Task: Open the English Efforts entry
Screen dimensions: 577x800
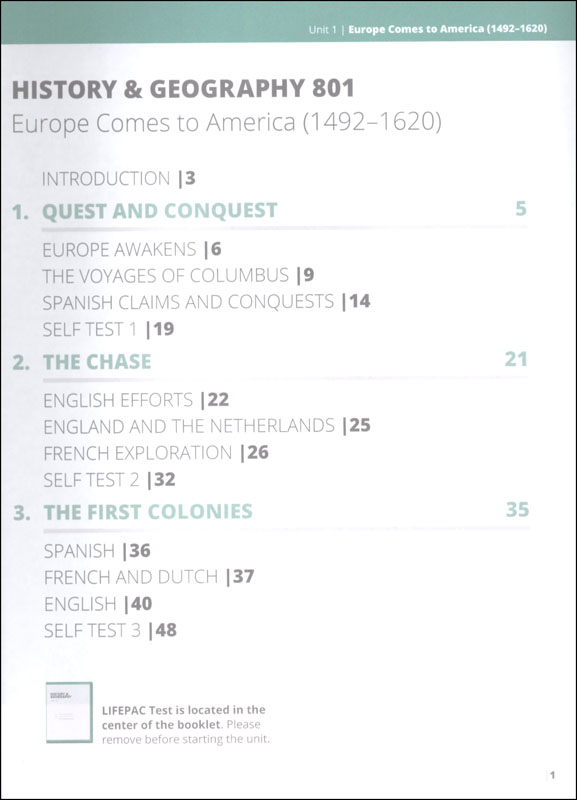Action: [x=136, y=400]
